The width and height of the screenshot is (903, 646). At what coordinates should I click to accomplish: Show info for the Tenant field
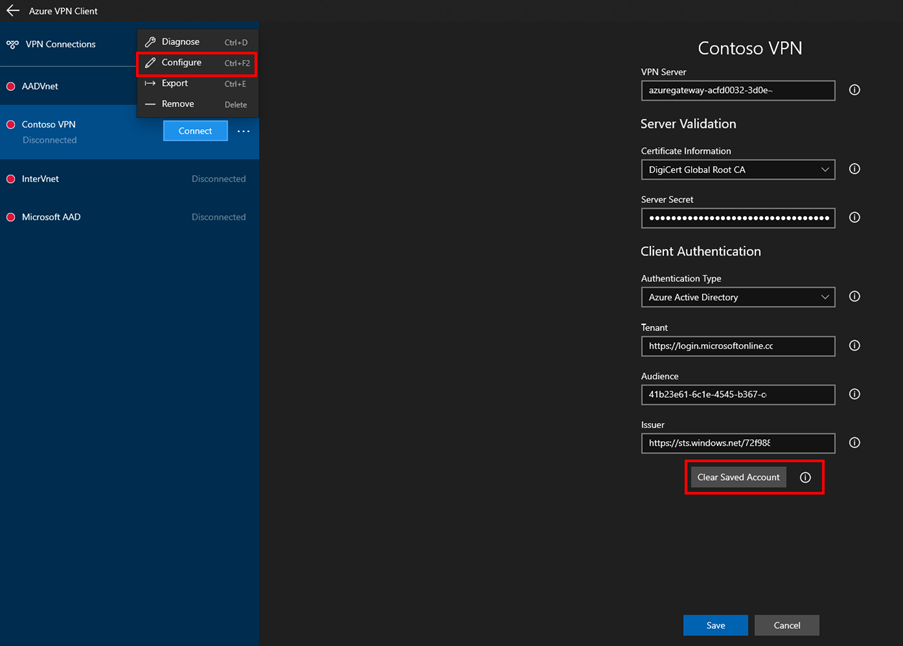click(x=855, y=345)
